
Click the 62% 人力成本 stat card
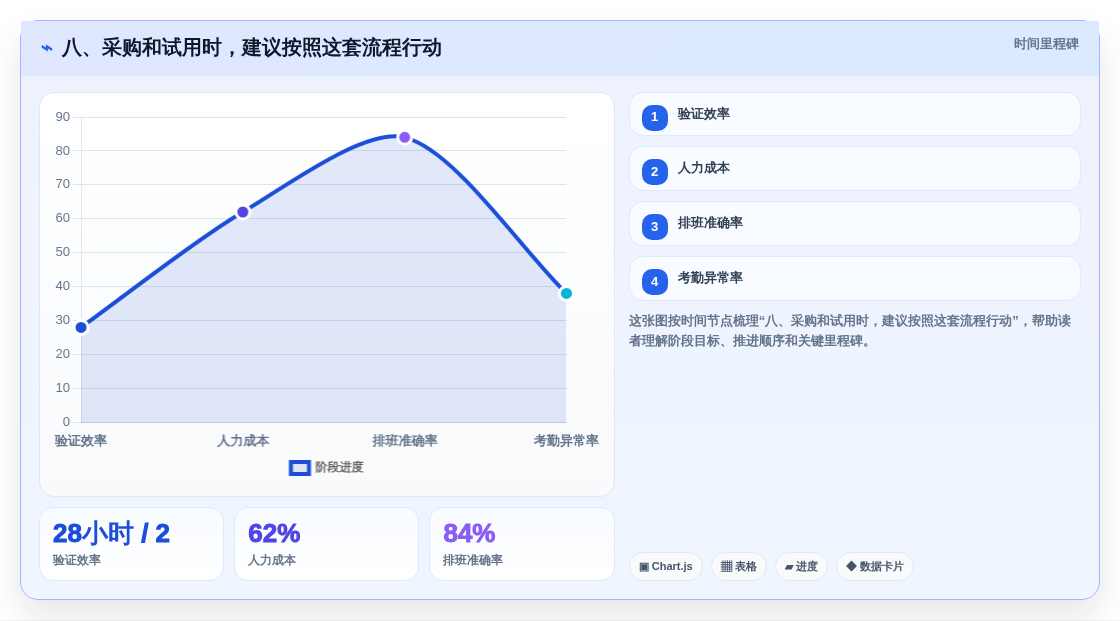[326, 545]
